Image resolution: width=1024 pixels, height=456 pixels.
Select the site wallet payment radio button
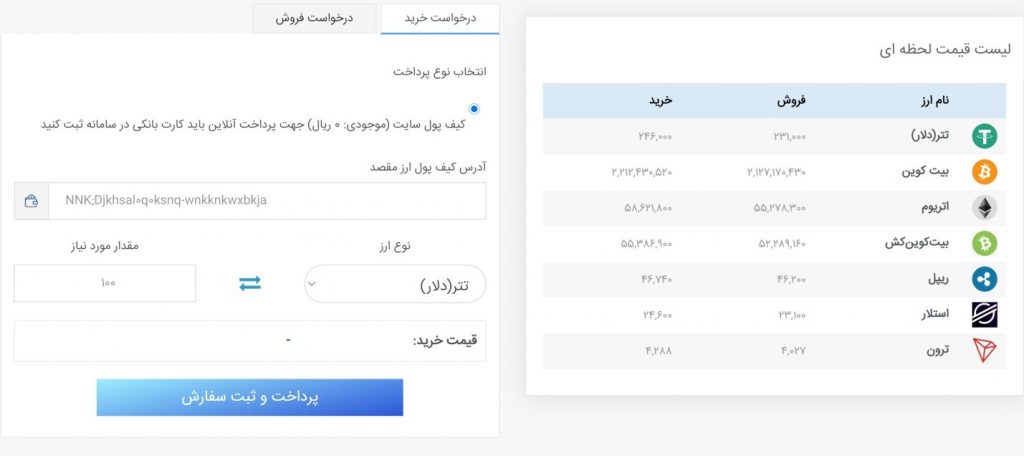[474, 108]
